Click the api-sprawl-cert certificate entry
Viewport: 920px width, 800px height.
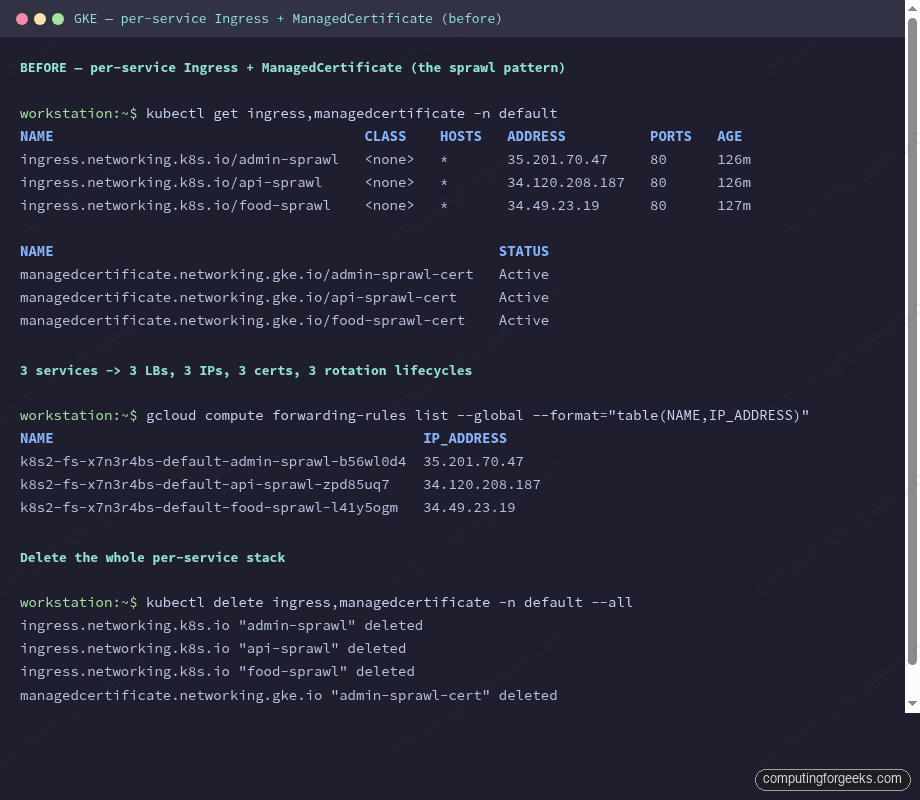238,297
